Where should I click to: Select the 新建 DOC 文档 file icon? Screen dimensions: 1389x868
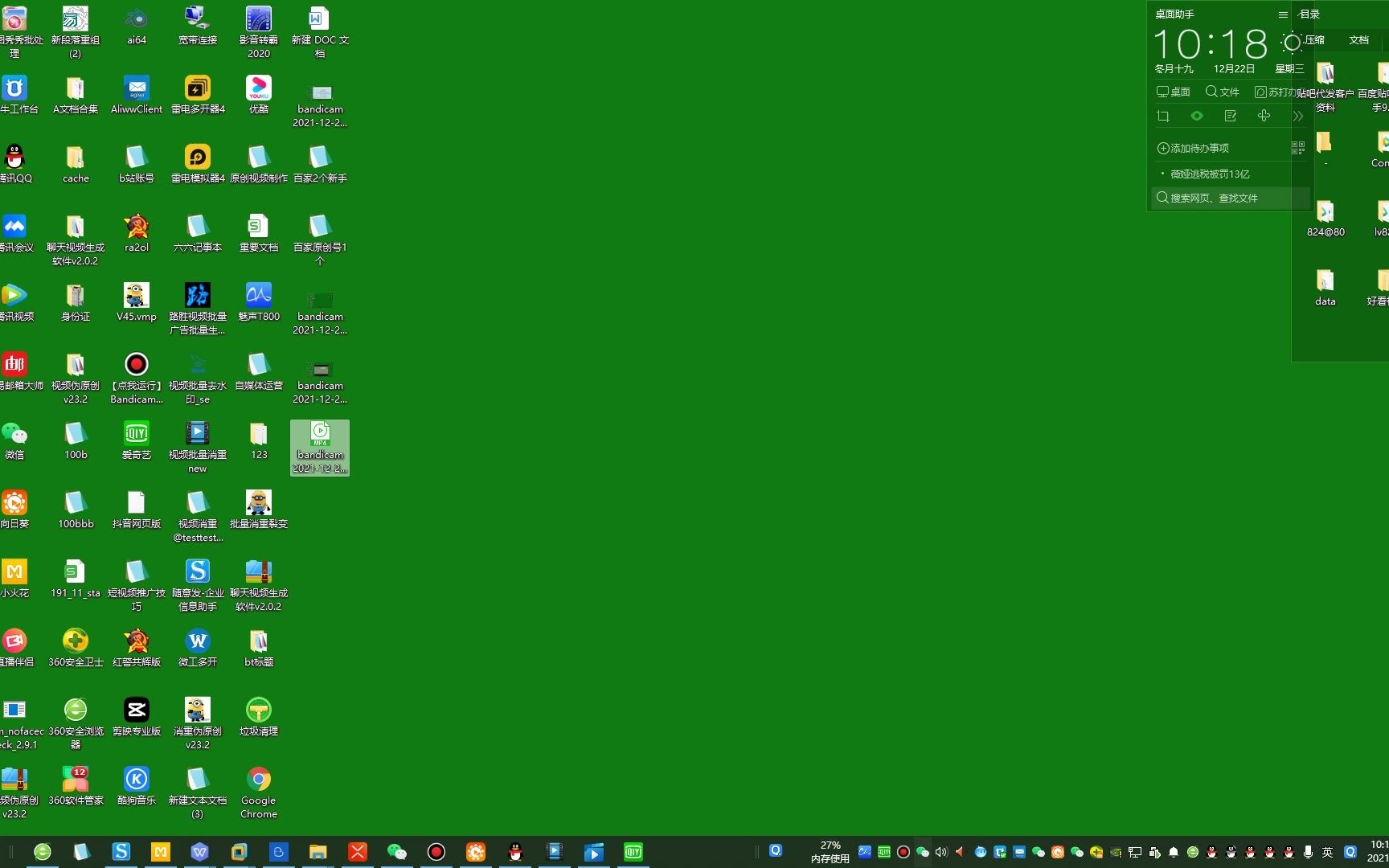pyautogui.click(x=320, y=32)
